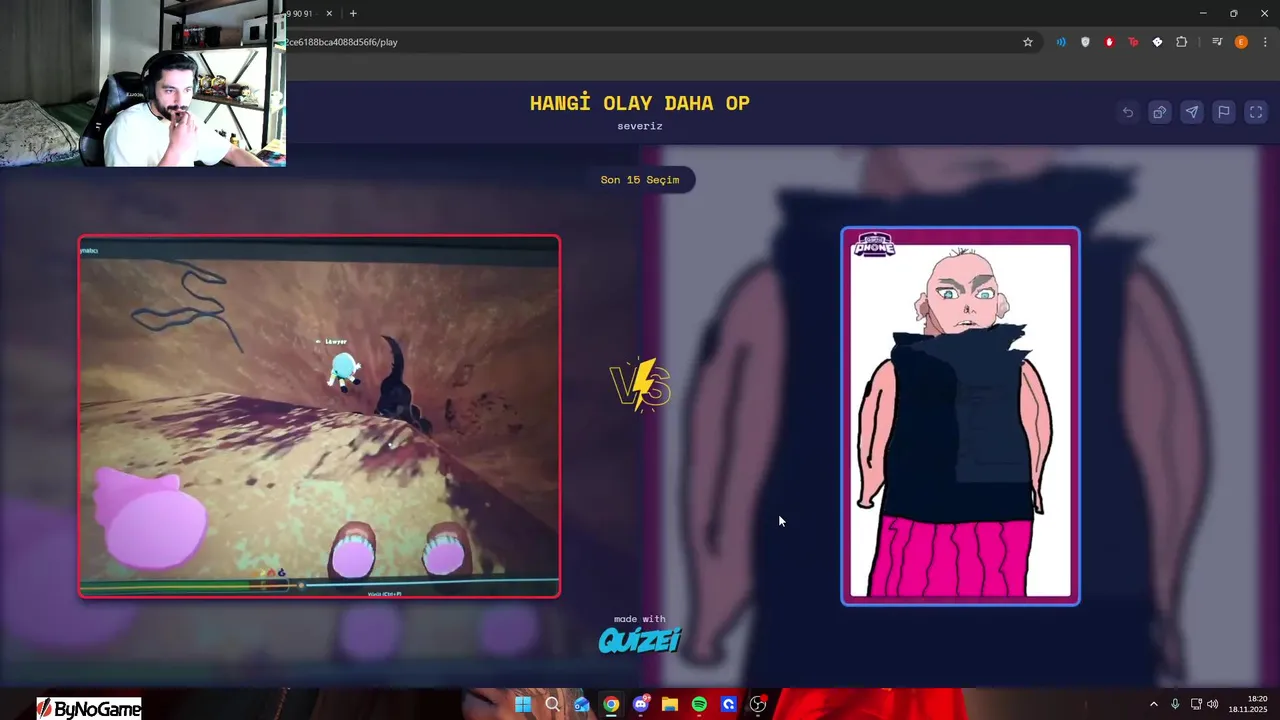Open the Windows Start menu
Viewport: 1280px width, 720px height.
523,704
